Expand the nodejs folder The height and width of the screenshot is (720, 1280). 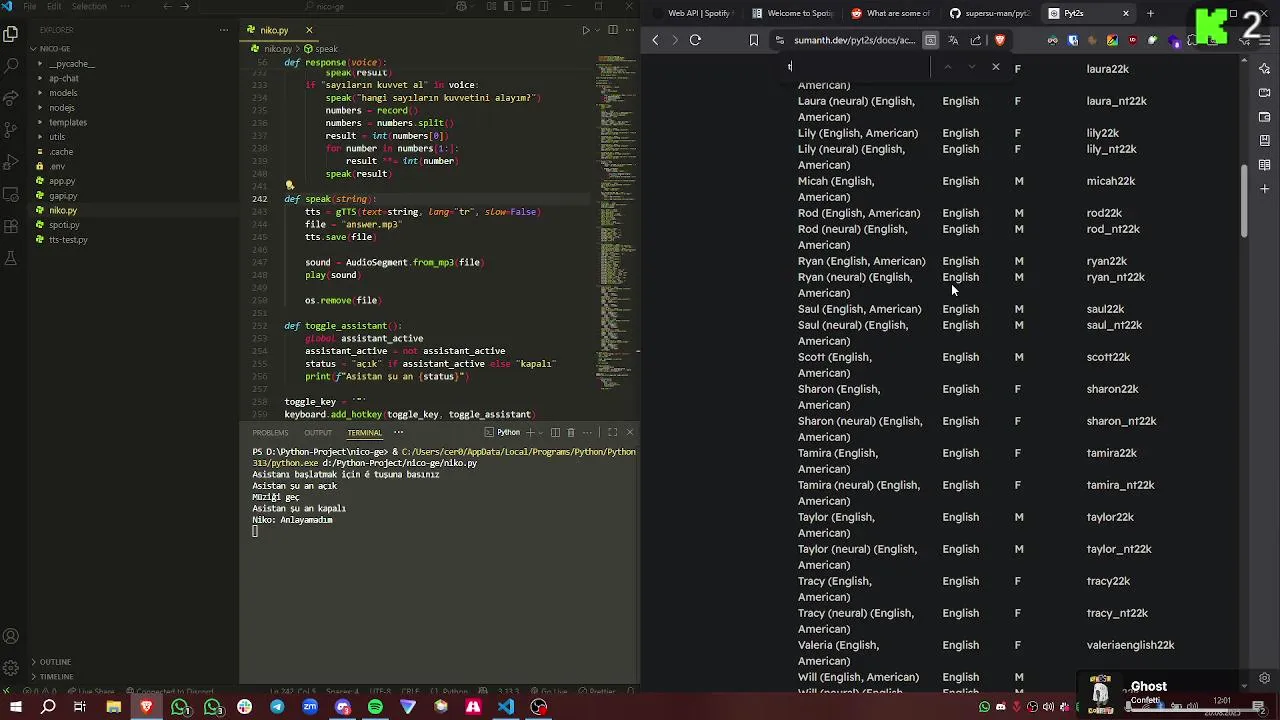pyautogui.click(x=62, y=107)
